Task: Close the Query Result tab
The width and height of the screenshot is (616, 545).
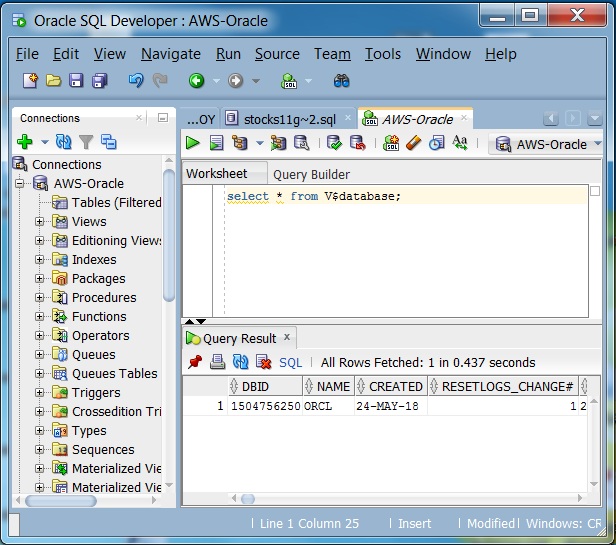Action: point(287,337)
